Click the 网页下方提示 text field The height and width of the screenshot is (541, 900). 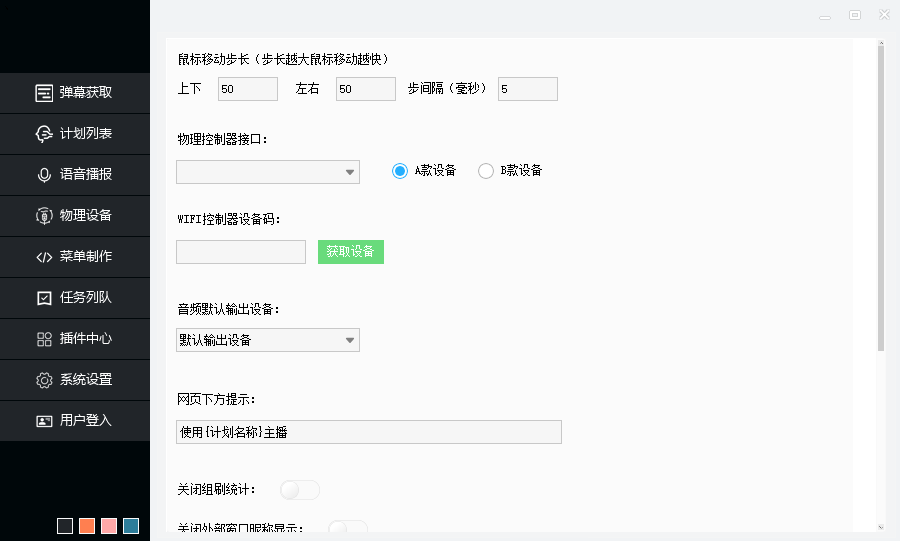click(368, 432)
